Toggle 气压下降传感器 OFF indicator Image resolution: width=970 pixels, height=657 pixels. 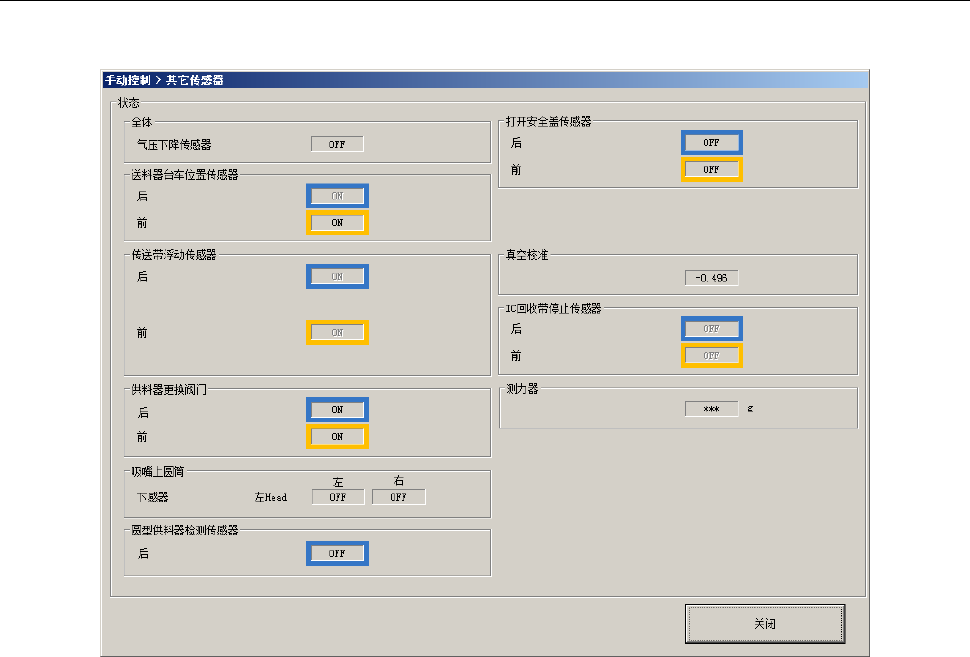tap(337, 144)
